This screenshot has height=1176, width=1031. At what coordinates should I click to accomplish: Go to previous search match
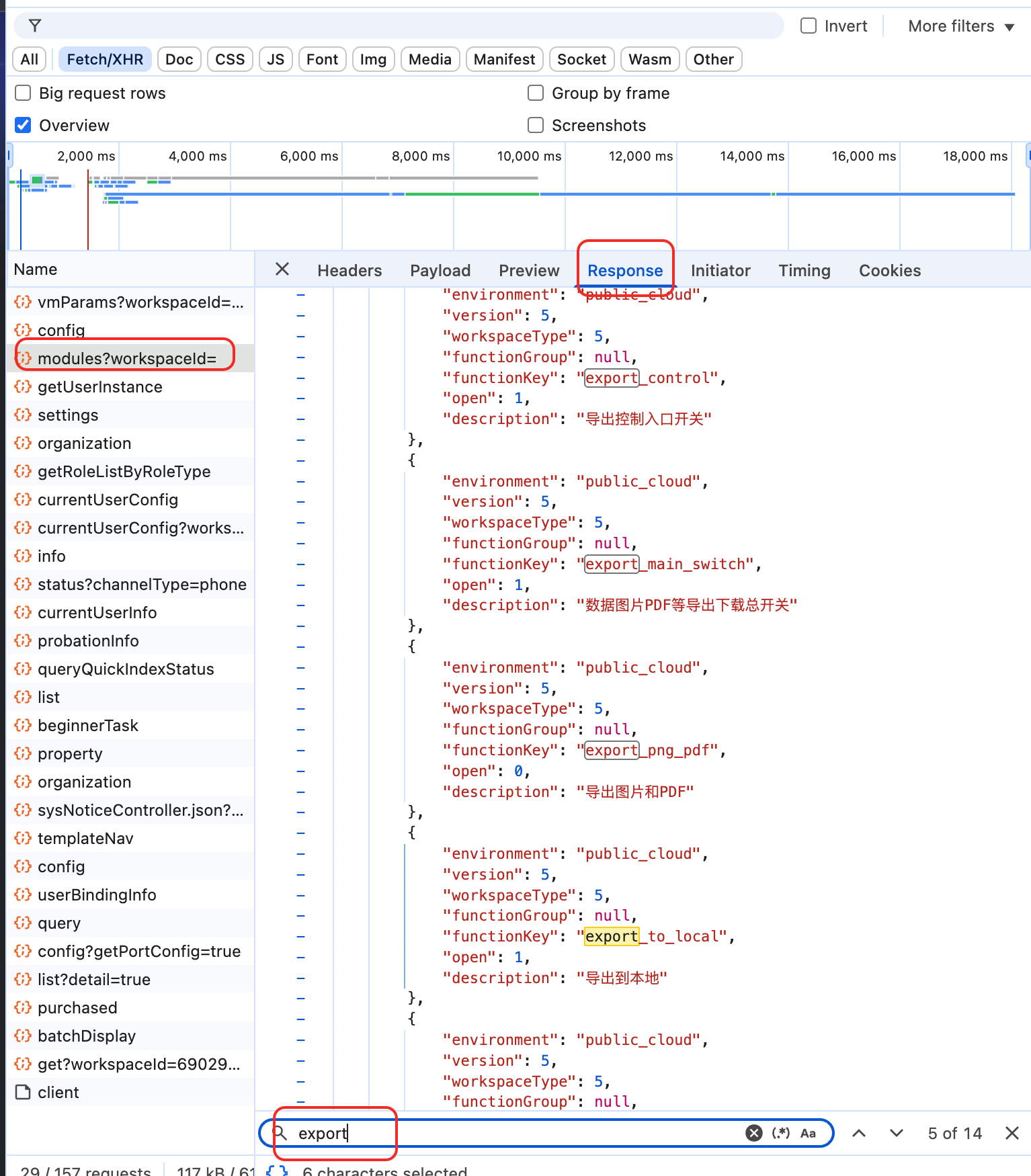pos(858,1133)
